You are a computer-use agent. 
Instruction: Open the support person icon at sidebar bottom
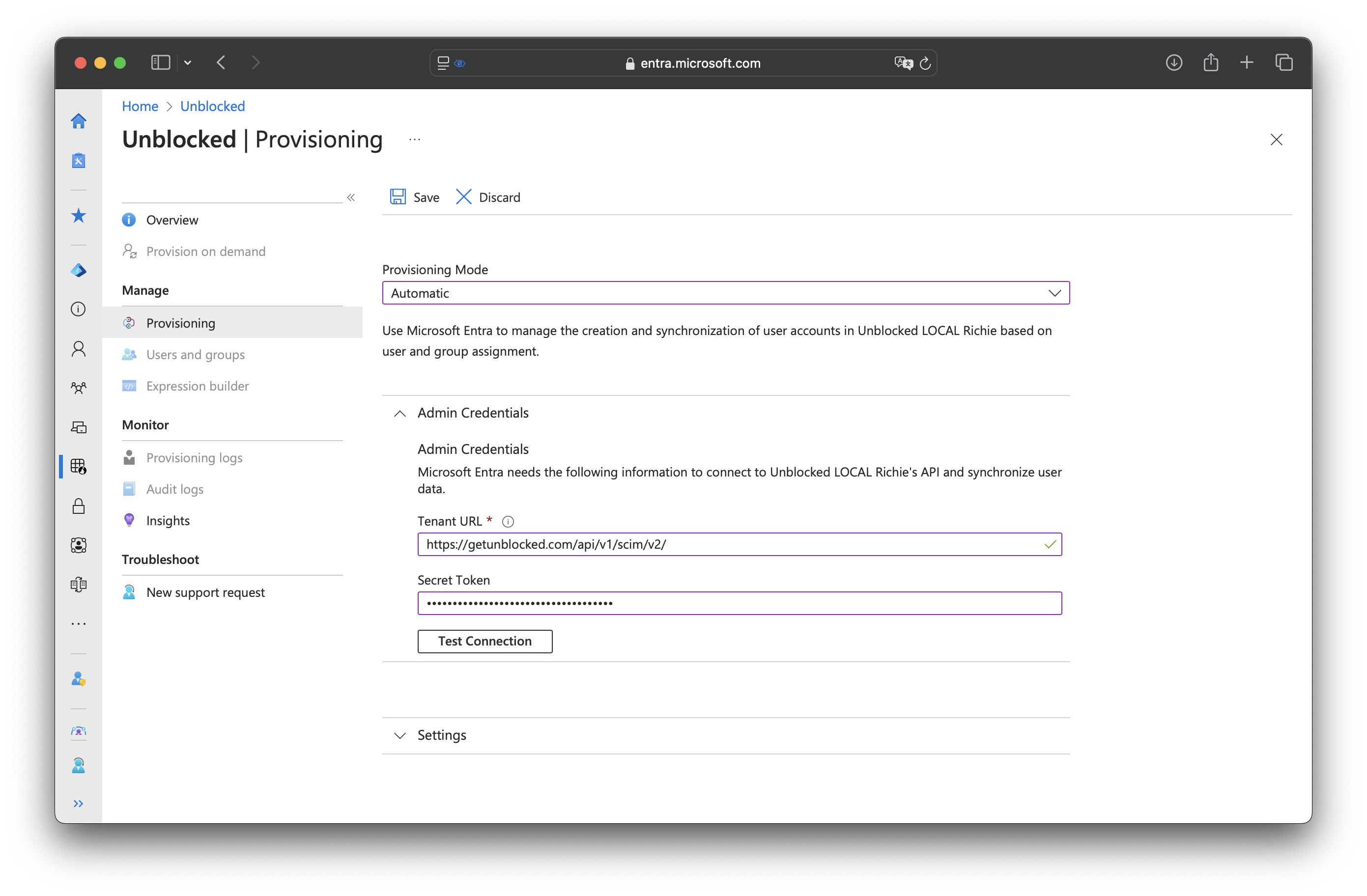tap(79, 766)
